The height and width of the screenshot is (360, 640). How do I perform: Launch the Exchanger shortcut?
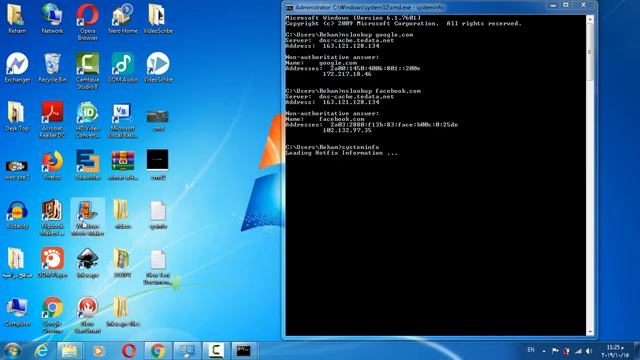[17, 68]
